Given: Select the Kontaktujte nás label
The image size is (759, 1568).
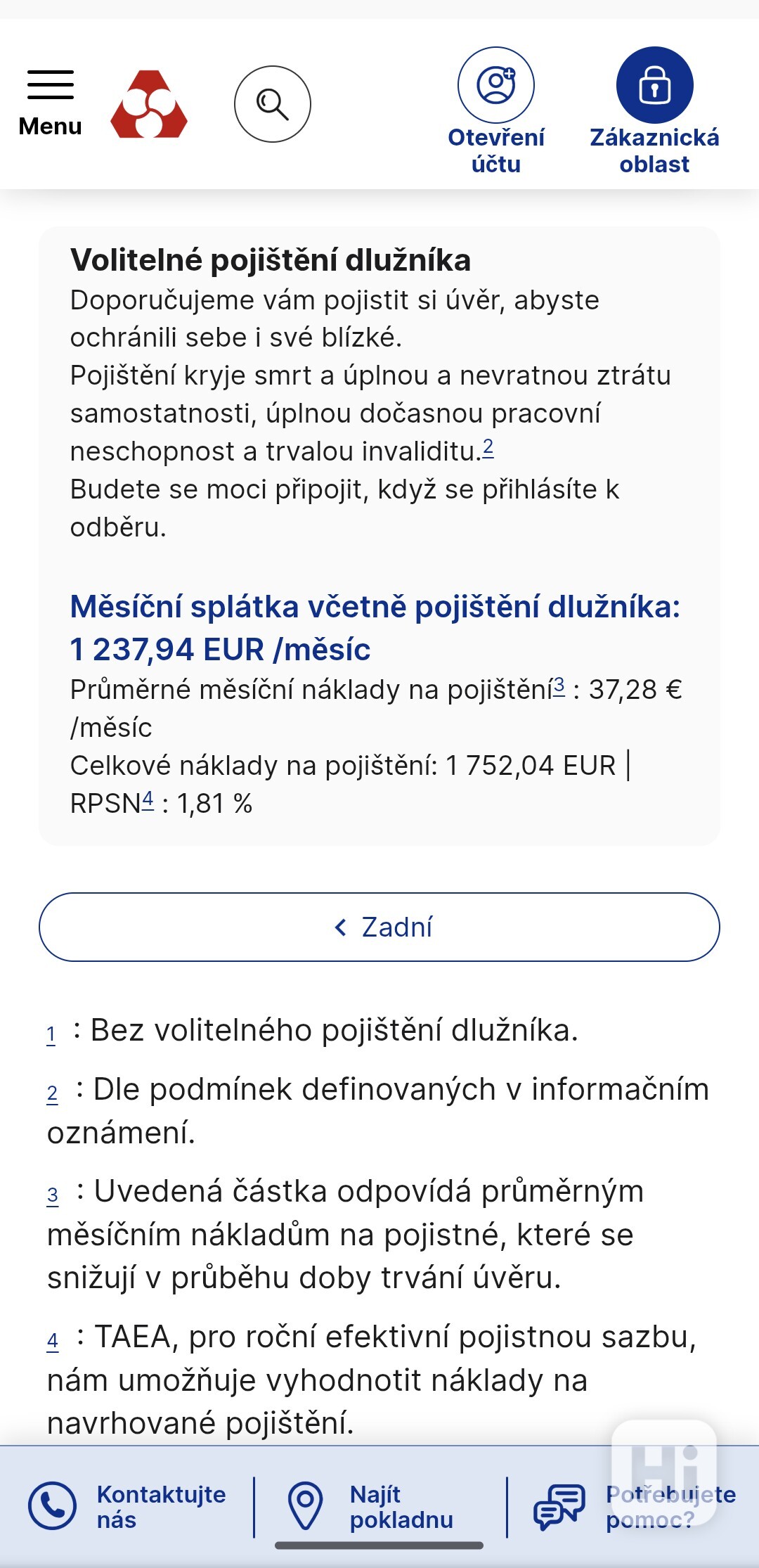Looking at the screenshot, I should point(161,1506).
